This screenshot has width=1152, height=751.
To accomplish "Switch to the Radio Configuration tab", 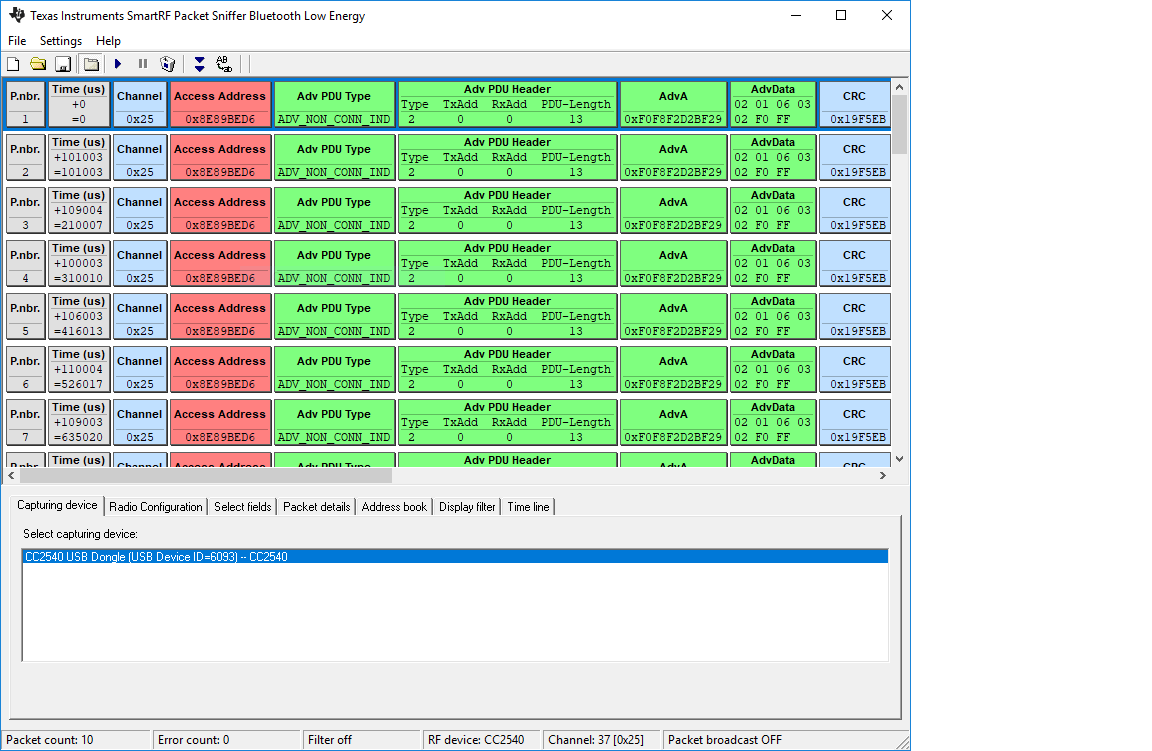I will [x=156, y=506].
